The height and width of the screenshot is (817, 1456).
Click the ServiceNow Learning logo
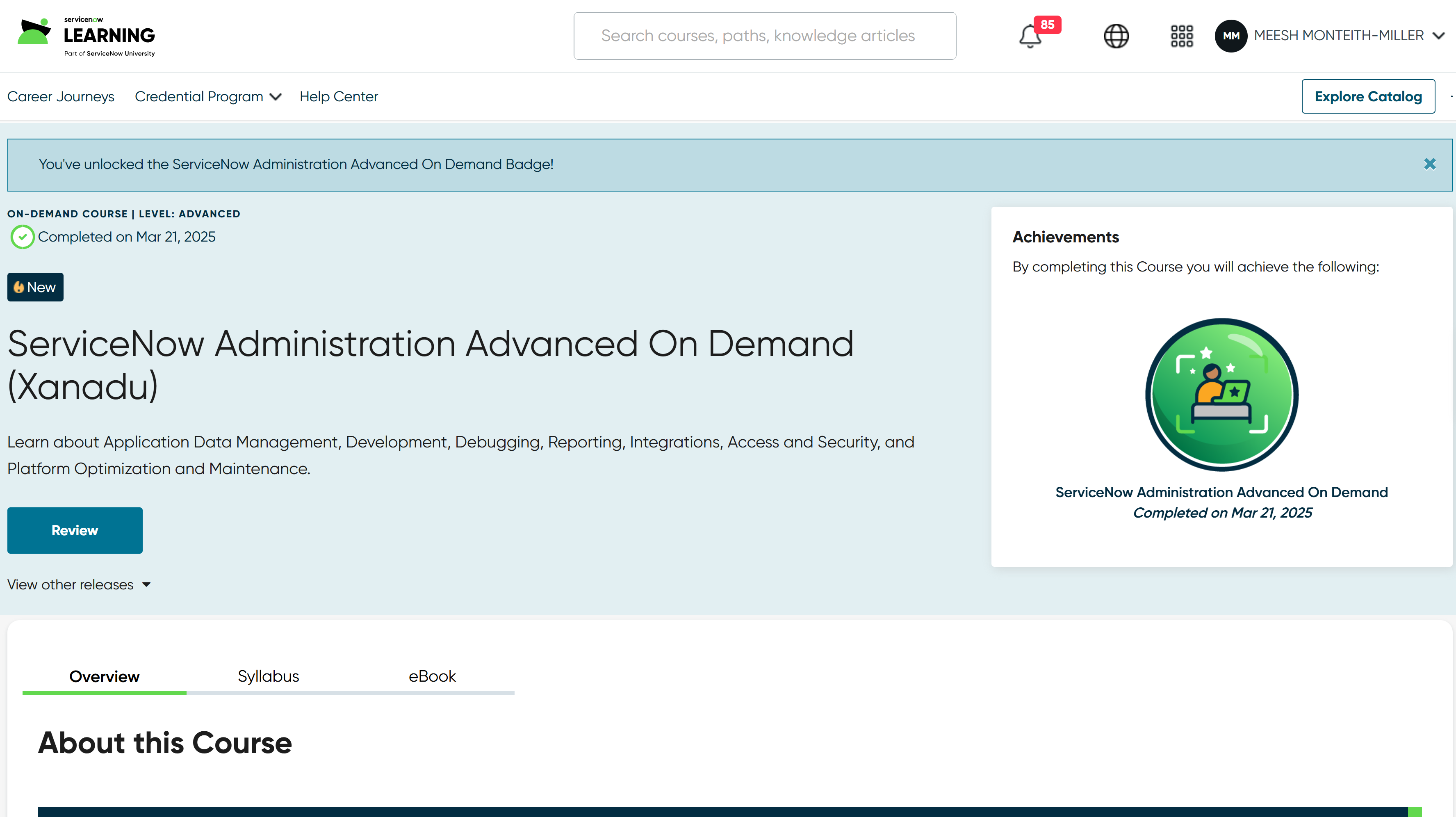(86, 36)
